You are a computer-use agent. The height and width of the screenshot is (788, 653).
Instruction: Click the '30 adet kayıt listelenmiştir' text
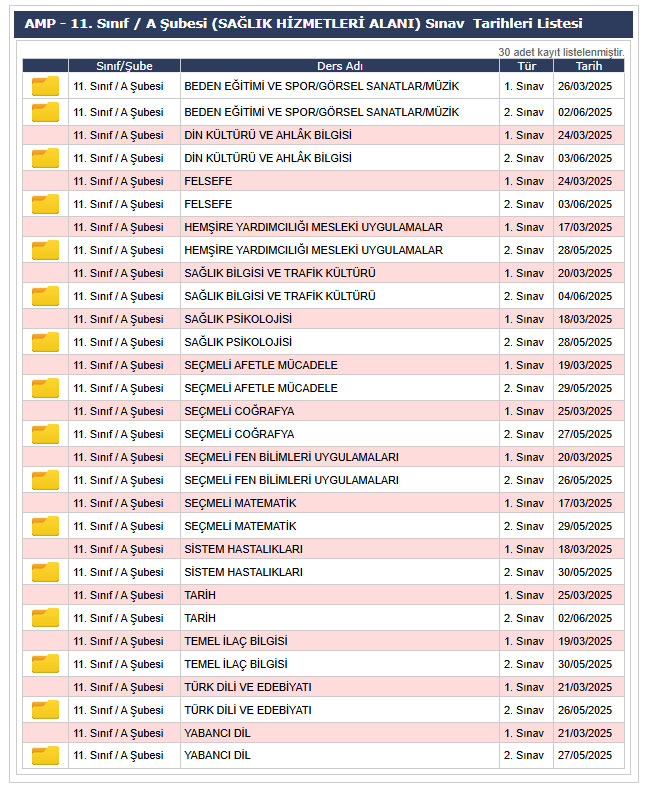tap(560, 51)
